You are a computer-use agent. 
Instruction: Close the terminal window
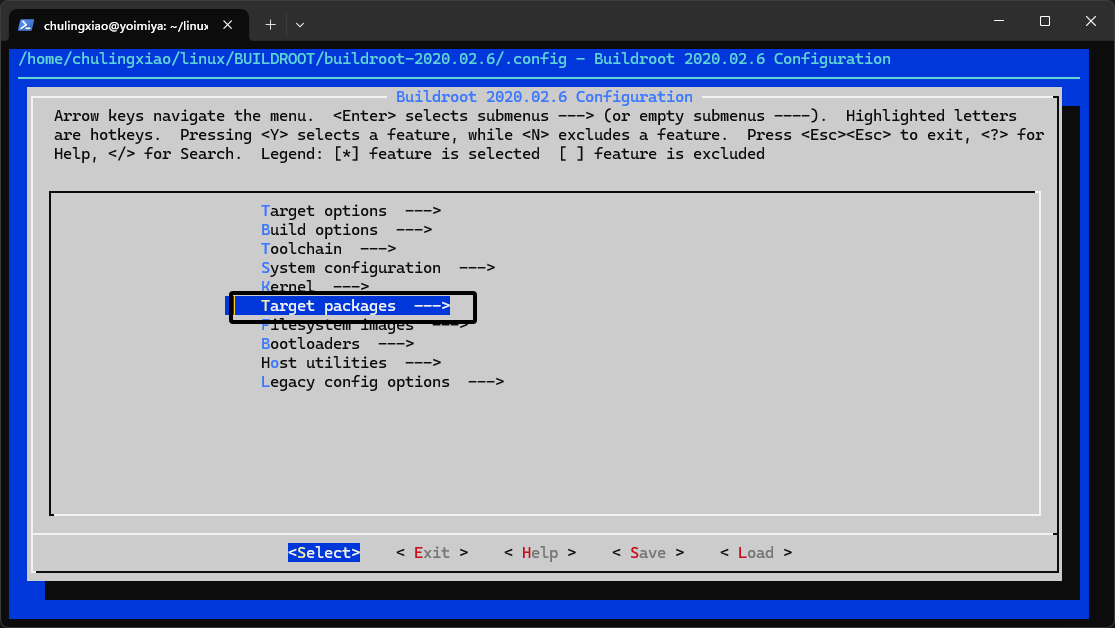pos(1091,21)
